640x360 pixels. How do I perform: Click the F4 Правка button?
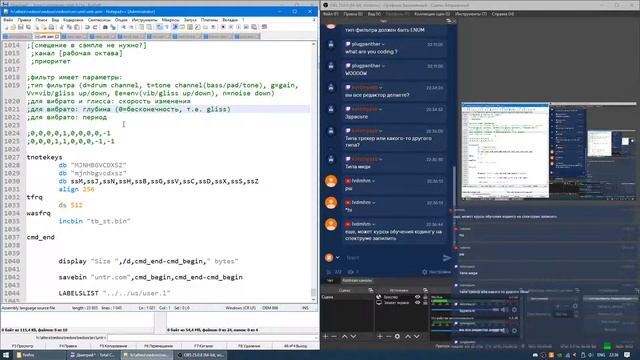[68, 346]
